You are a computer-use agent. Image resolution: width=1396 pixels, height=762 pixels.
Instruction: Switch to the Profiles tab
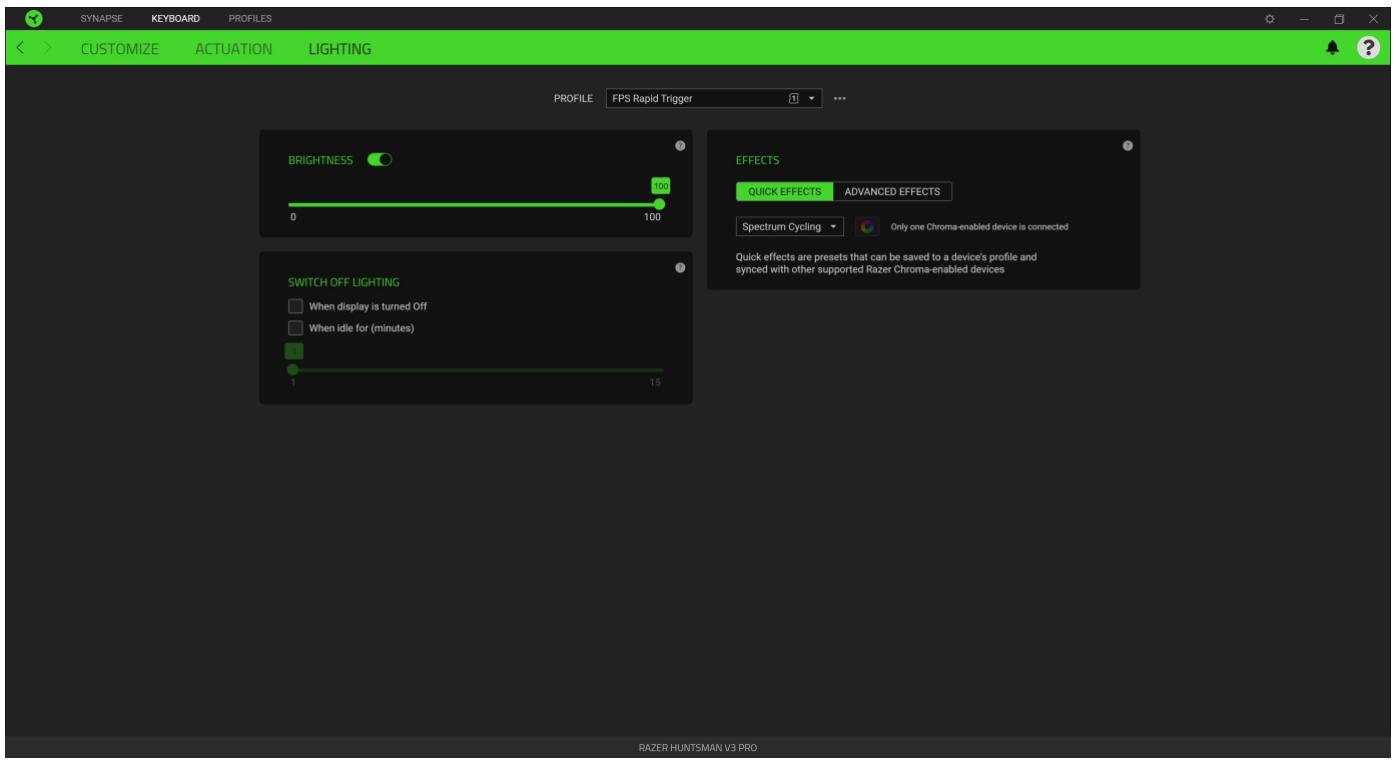tap(249, 19)
